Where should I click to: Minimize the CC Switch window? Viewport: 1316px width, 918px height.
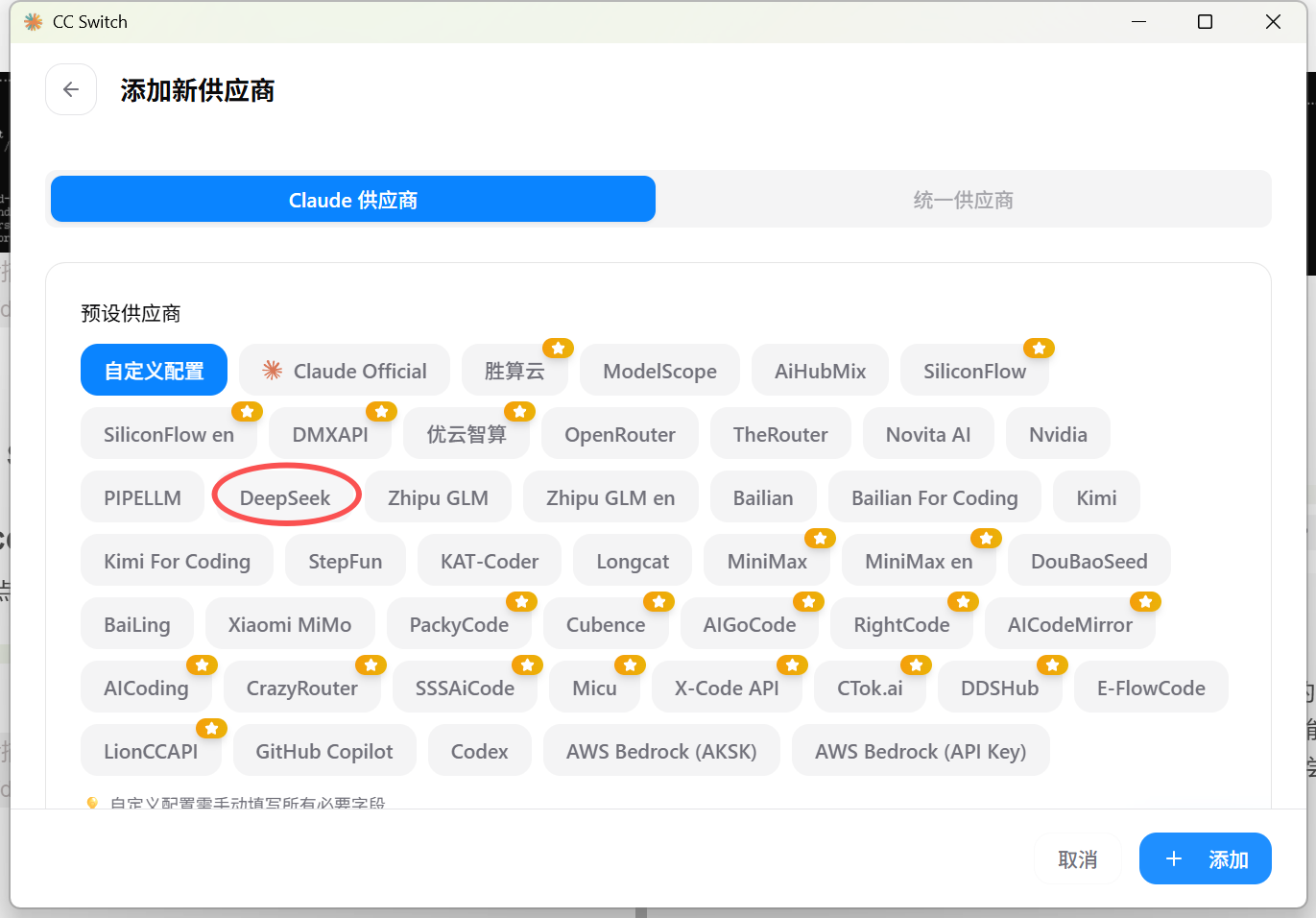tap(1138, 21)
